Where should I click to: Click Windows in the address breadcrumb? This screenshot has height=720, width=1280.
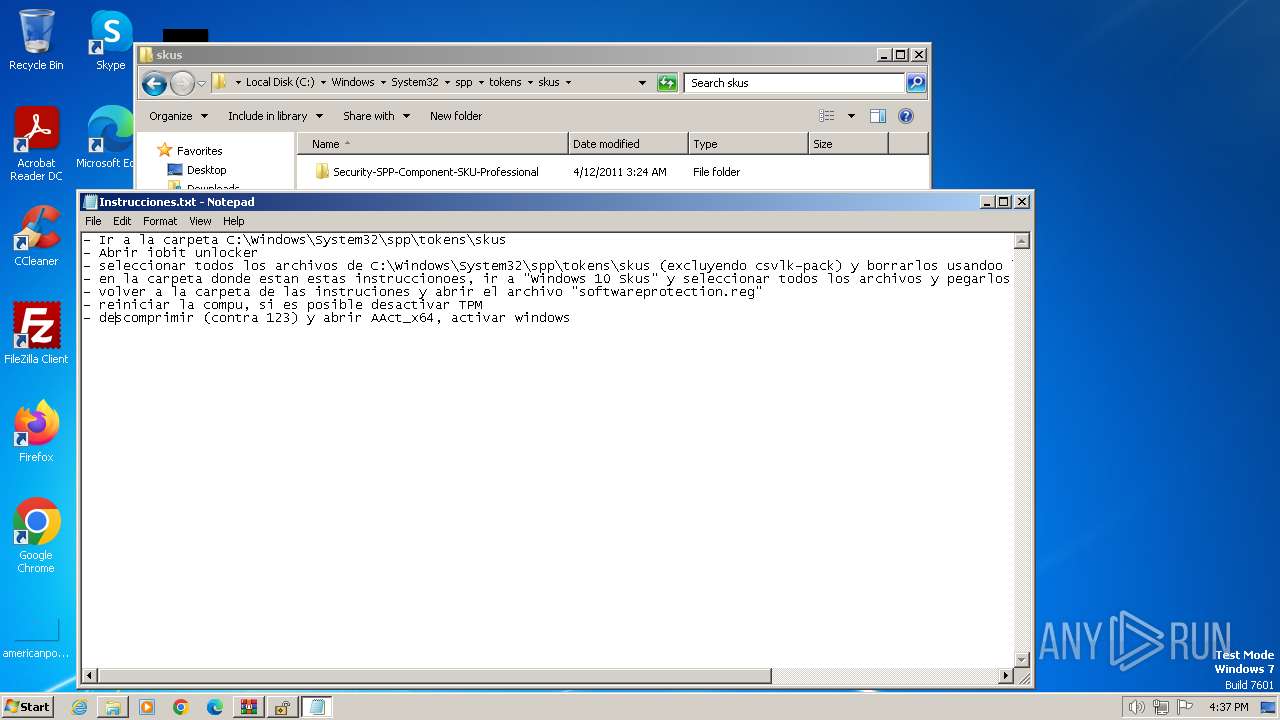(353, 83)
